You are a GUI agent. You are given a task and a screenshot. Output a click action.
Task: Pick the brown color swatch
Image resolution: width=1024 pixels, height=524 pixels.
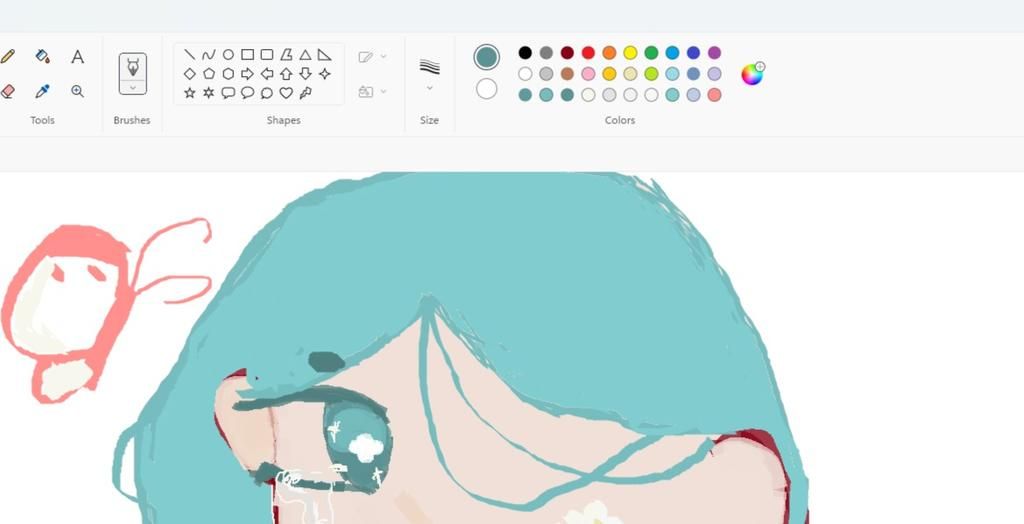coord(567,74)
